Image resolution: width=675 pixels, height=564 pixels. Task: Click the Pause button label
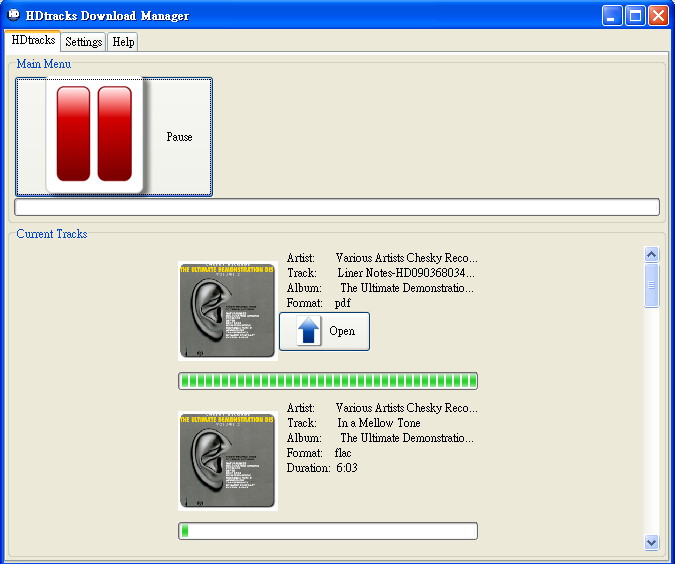(179, 137)
